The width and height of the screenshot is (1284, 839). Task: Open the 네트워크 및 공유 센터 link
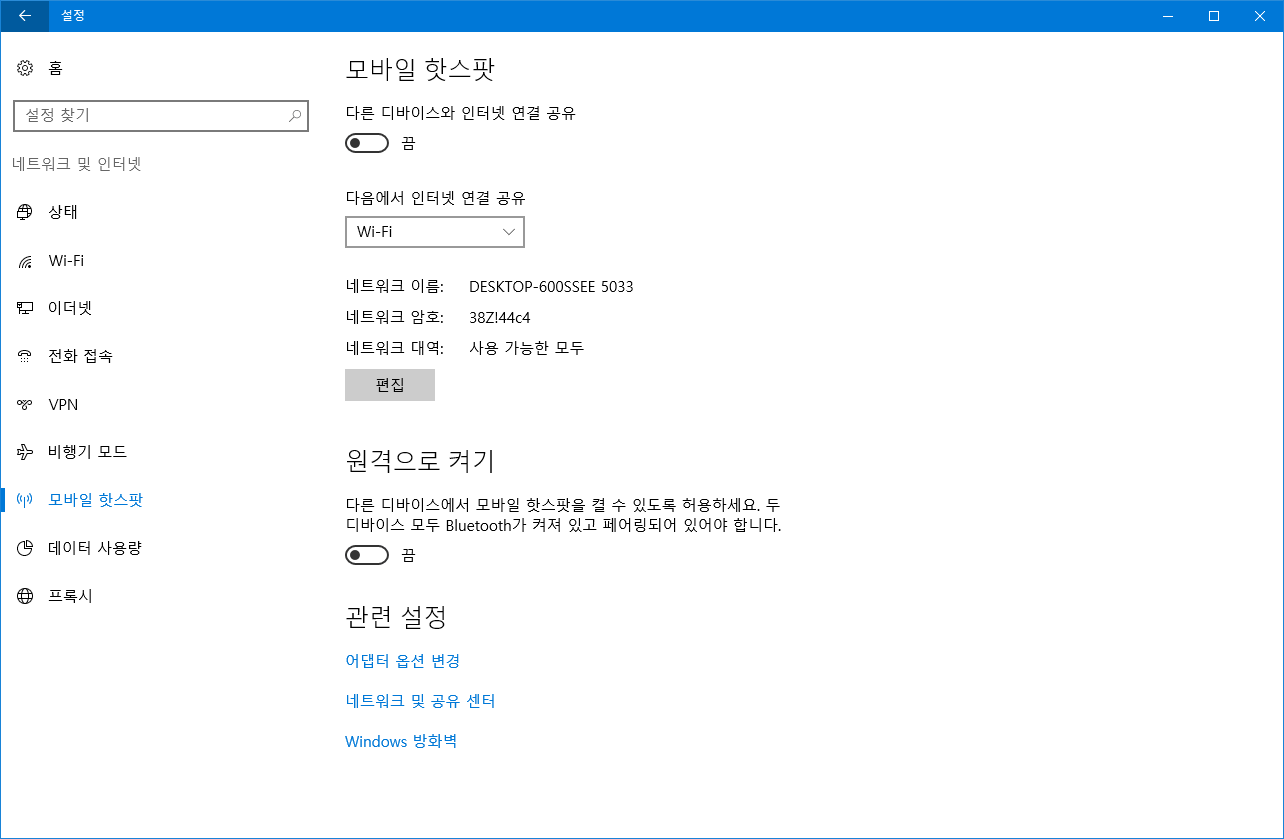pos(420,701)
